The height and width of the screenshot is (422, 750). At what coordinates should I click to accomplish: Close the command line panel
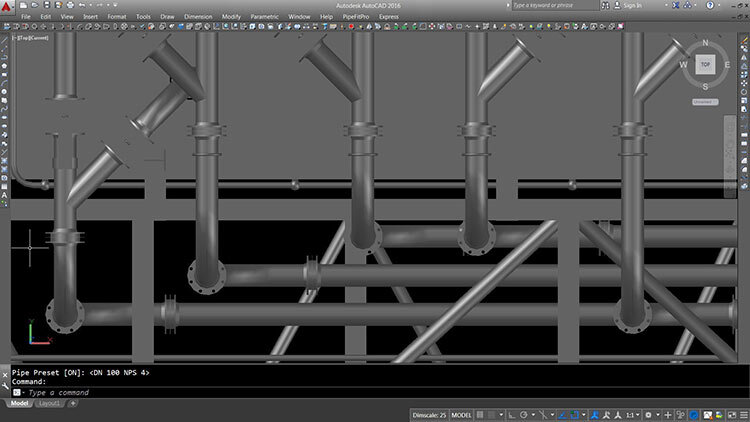pos(5,374)
